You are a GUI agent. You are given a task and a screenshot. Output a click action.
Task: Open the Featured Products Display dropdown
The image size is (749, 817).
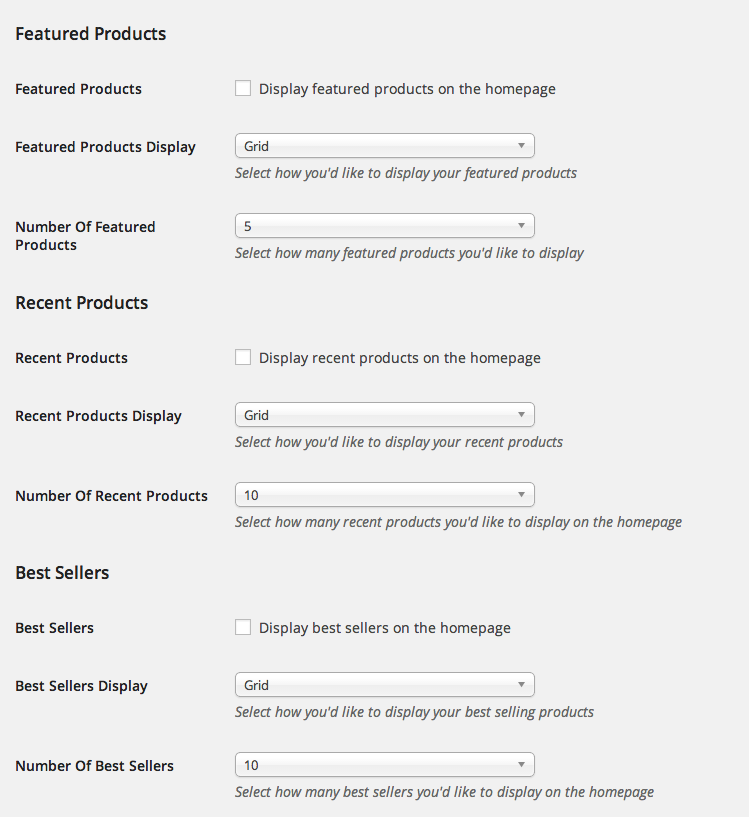[385, 146]
